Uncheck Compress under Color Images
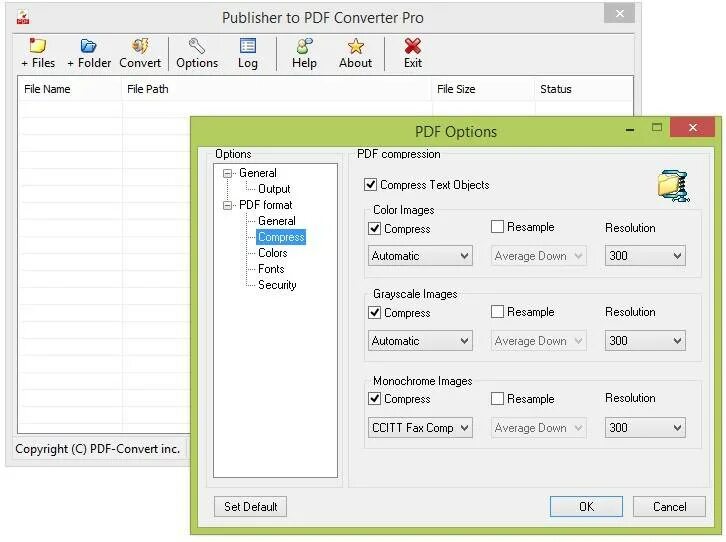The height and width of the screenshot is (542, 726). (375, 229)
